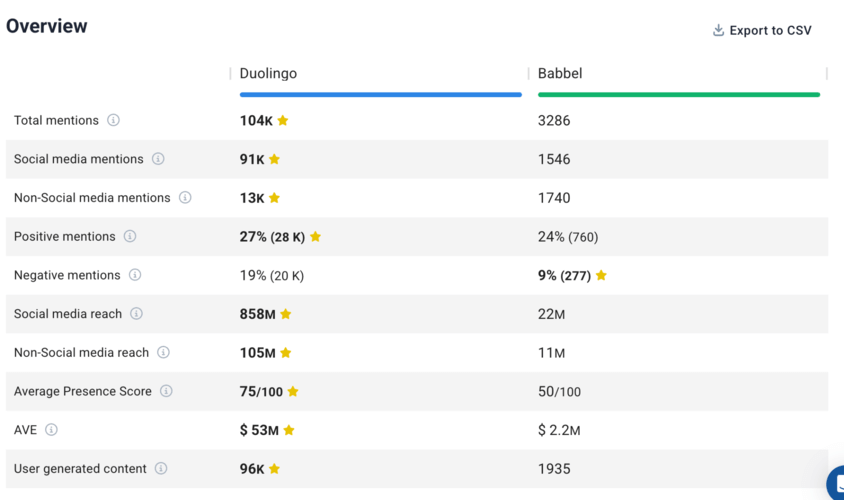Viewport: 844px width, 500px height.
Task: Click the info icon beside Positive mentions
Action: (130, 236)
